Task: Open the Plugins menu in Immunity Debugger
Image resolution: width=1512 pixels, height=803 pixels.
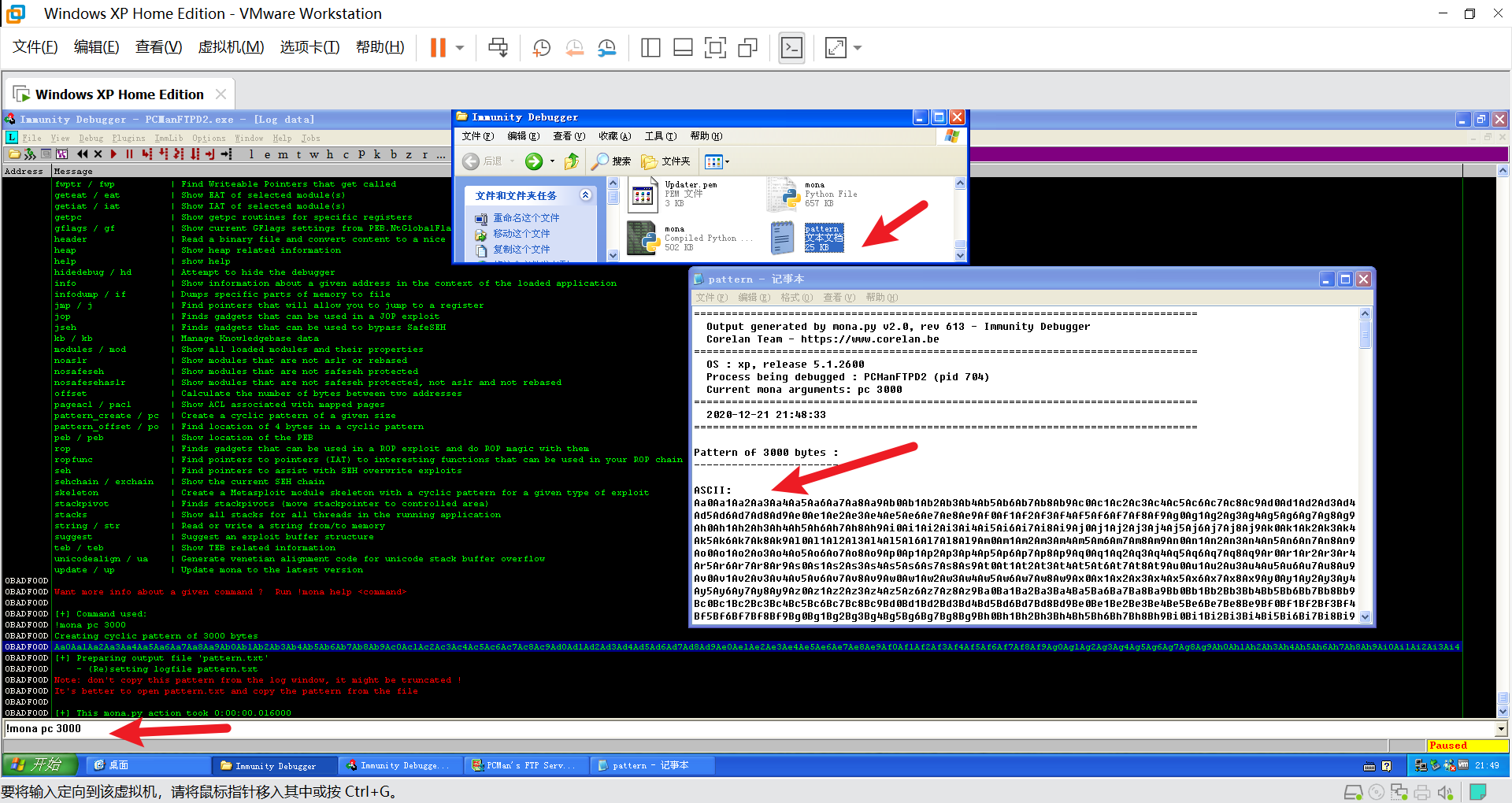Action: (128, 139)
